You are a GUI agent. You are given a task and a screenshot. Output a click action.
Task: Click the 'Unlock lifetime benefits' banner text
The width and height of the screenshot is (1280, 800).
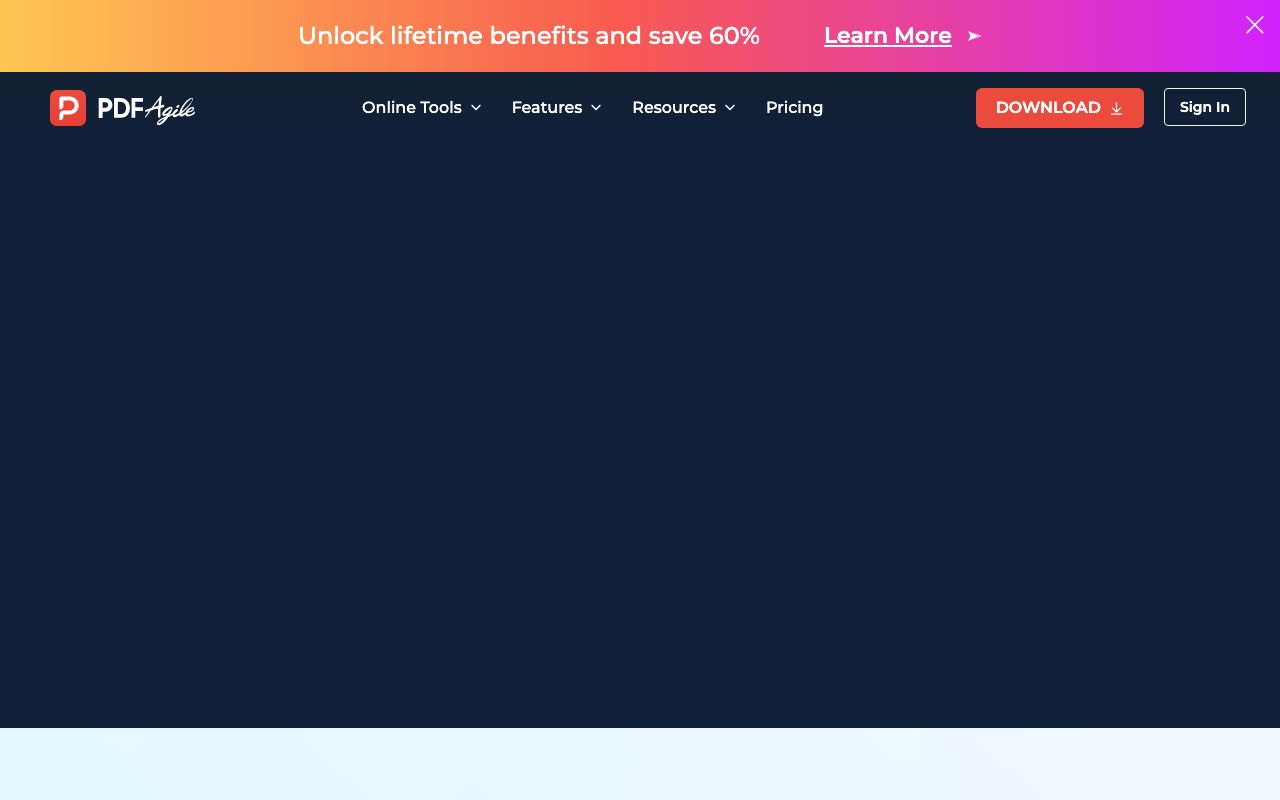click(x=528, y=36)
